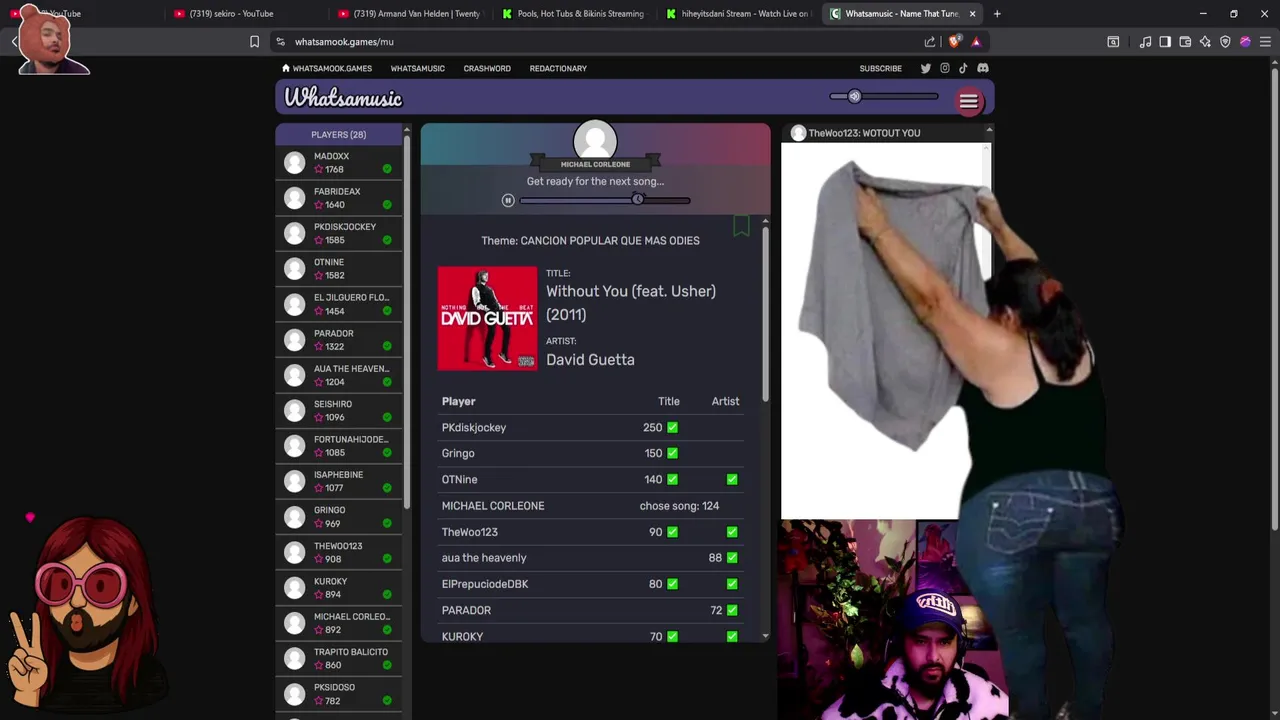Click the SUBSCRIBE link
The width and height of the screenshot is (1280, 720).
(x=880, y=68)
